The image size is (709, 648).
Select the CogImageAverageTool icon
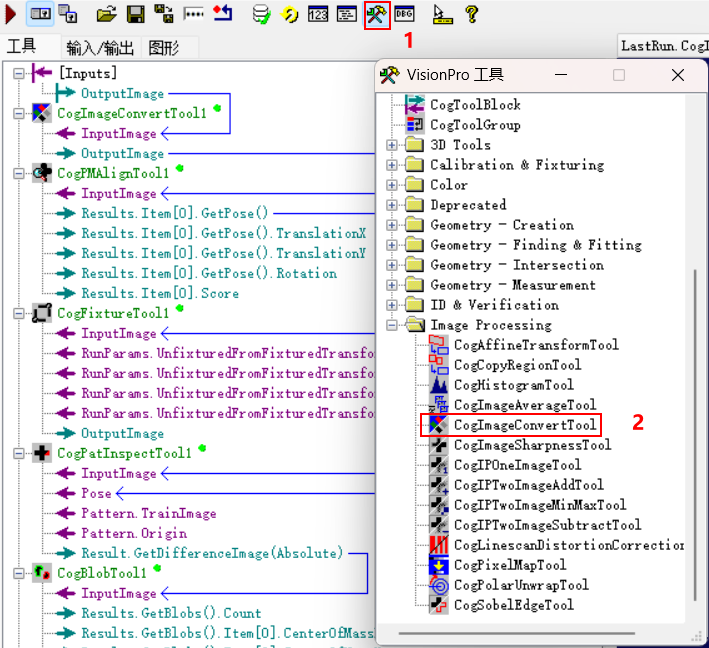tap(439, 405)
